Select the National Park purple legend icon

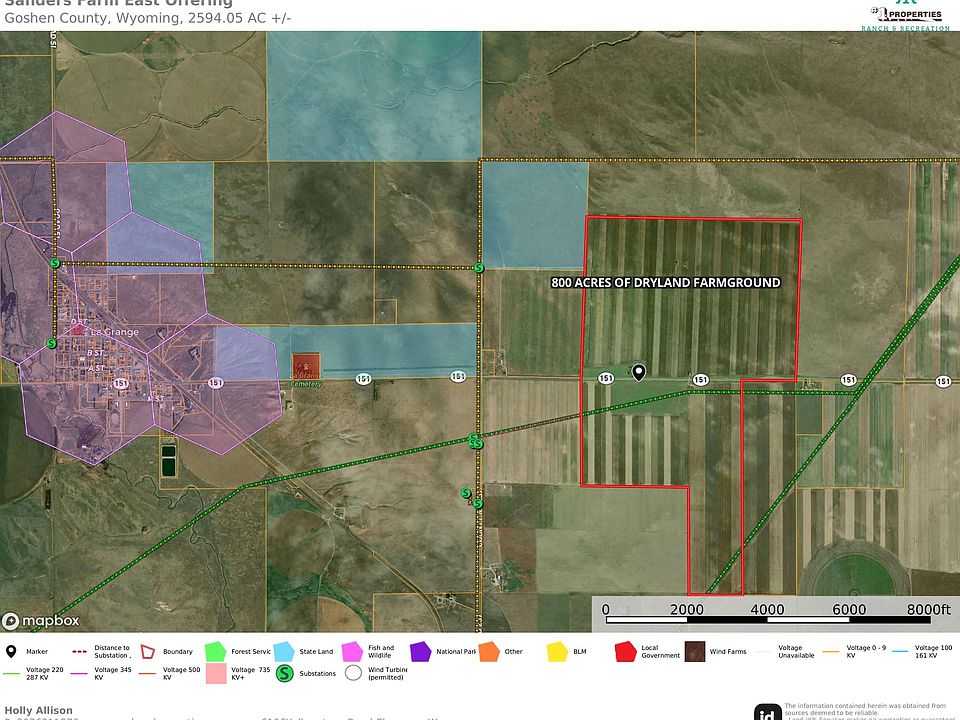421,651
